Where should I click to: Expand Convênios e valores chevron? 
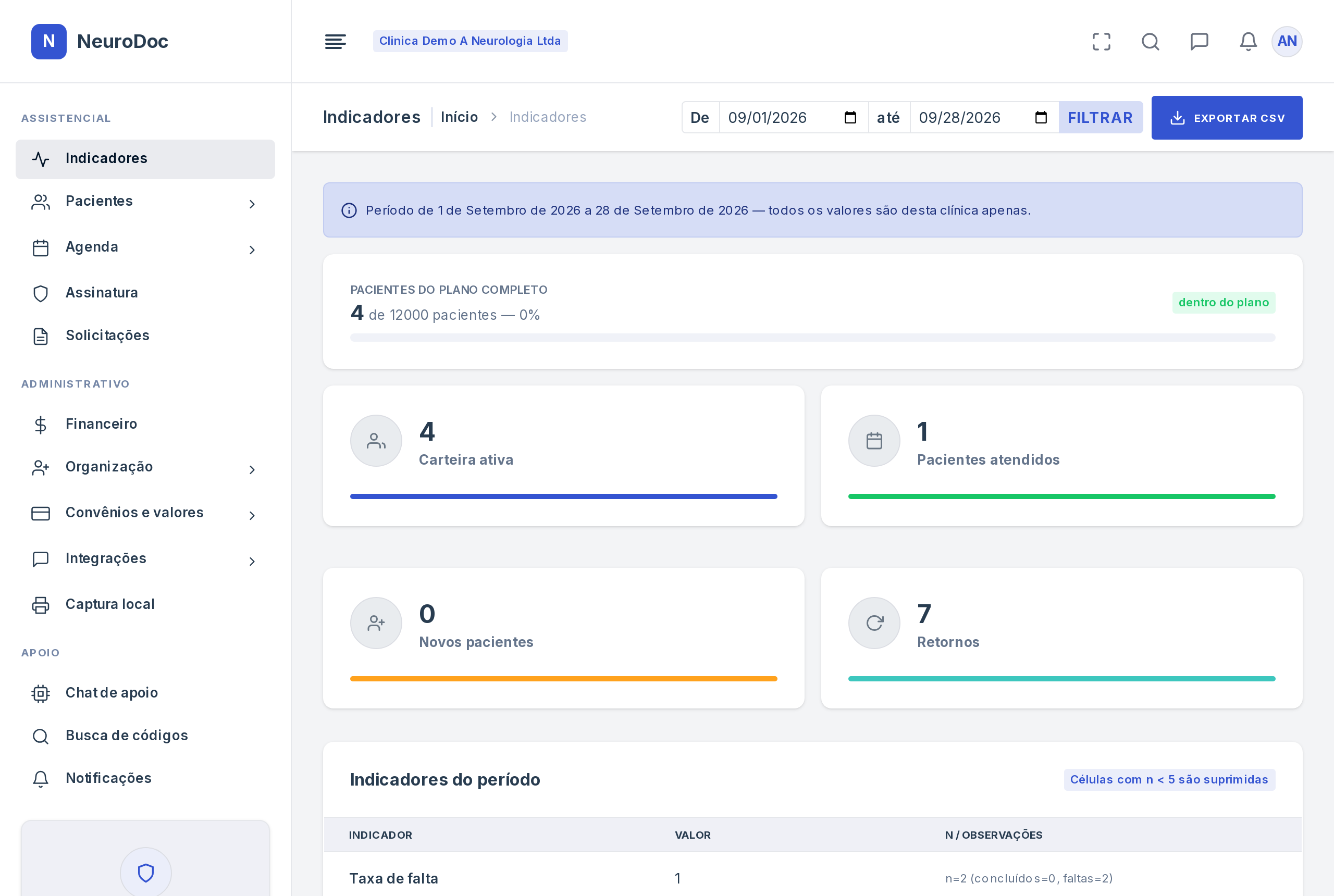point(252,515)
